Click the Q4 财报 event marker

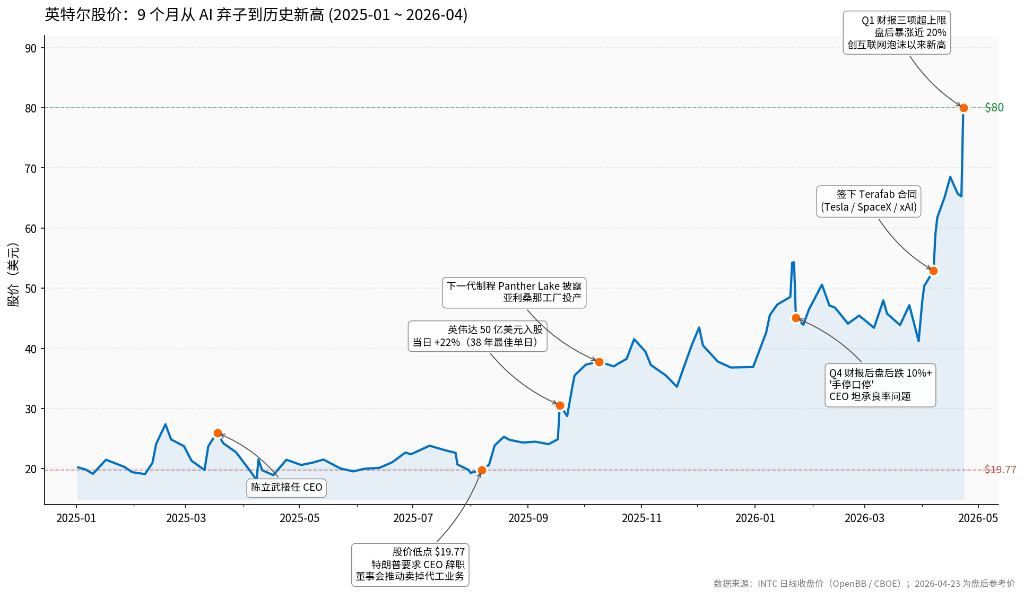pyautogui.click(x=797, y=318)
